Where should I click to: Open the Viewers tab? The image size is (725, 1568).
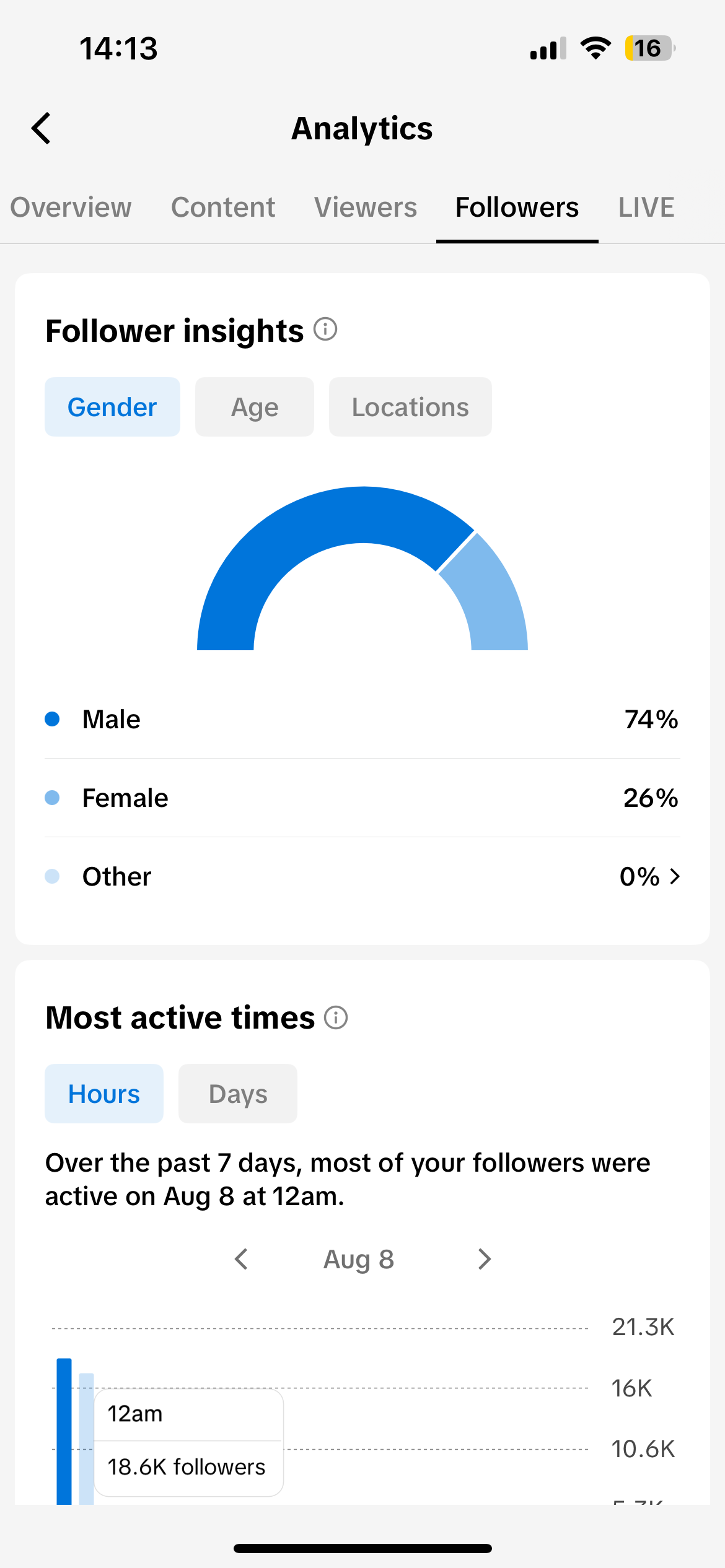click(366, 207)
